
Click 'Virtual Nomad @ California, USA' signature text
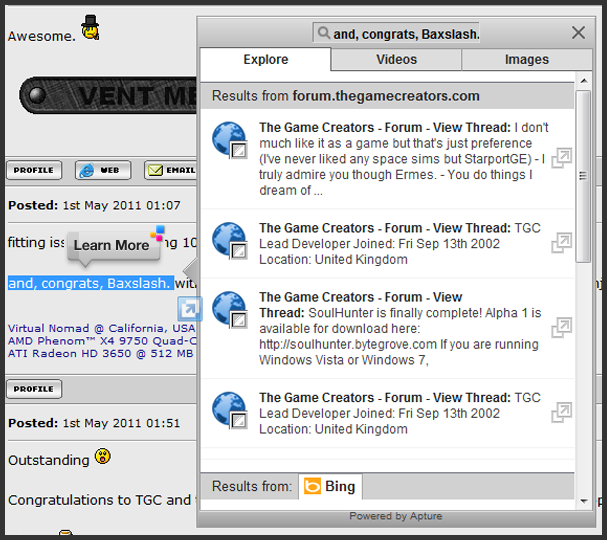(x=101, y=328)
